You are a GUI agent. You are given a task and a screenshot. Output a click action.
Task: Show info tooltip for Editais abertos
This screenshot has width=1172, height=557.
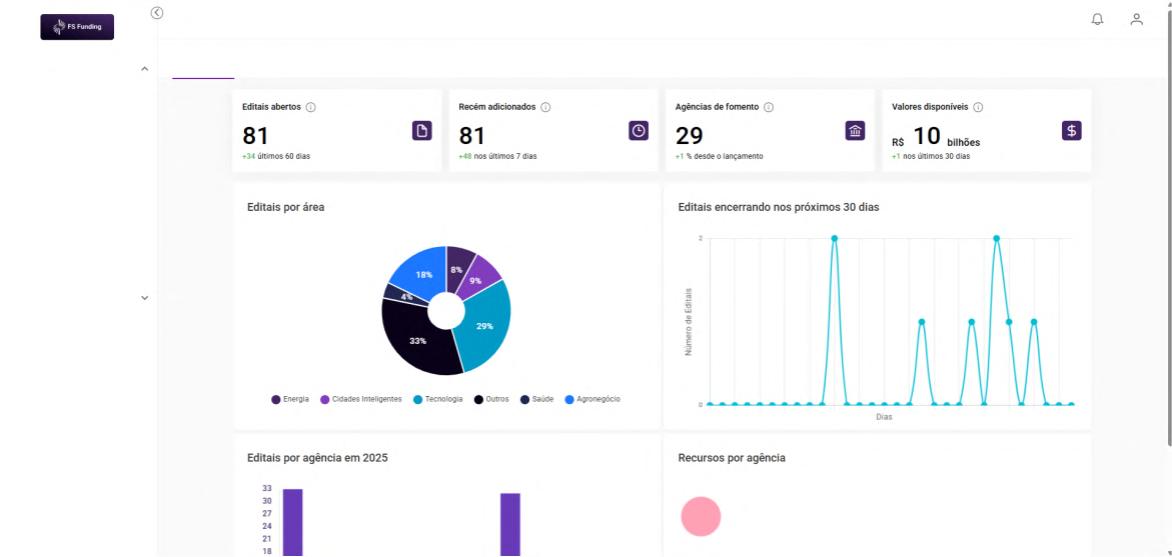tap(311, 107)
